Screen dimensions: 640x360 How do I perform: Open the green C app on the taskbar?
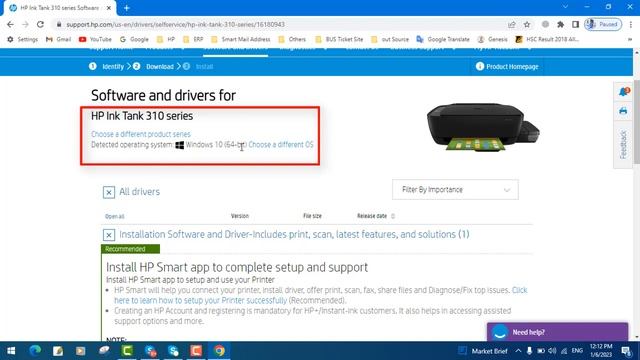click(x=127, y=351)
